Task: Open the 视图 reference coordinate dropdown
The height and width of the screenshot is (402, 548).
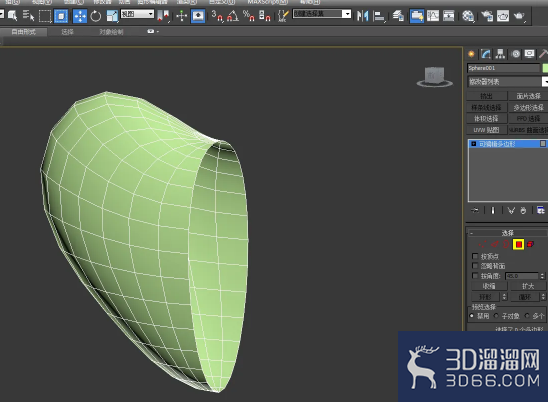Action: point(137,14)
